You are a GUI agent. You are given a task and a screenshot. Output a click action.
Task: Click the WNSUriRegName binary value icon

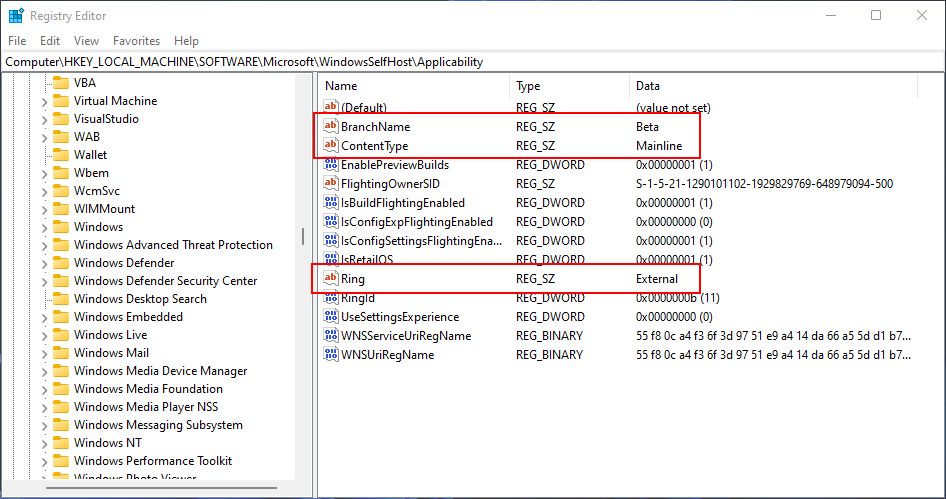331,355
